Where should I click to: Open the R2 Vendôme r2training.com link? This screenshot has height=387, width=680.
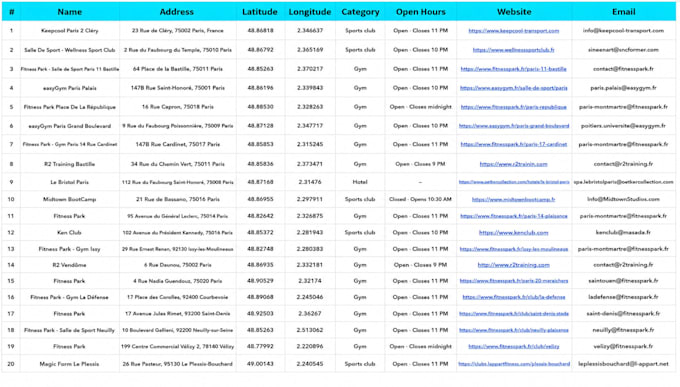[513, 265]
